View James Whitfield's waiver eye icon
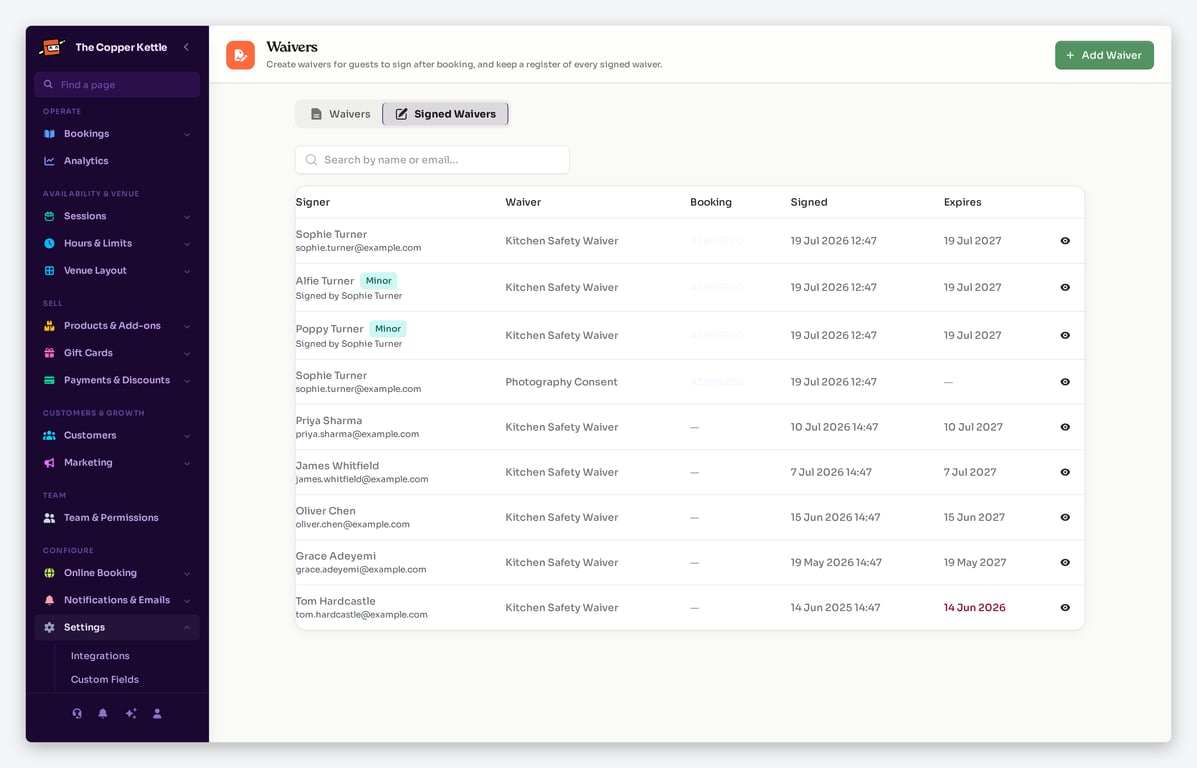1197x768 pixels. tap(1065, 472)
